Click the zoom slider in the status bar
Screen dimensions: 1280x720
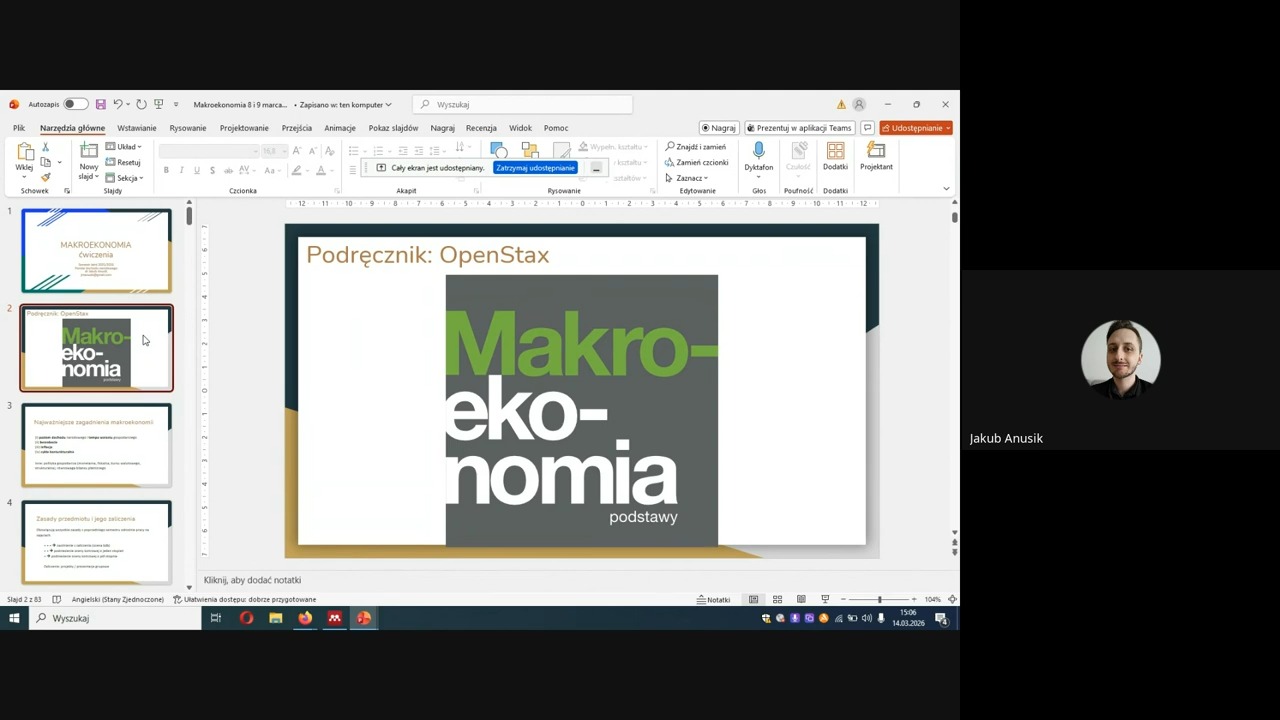click(879, 599)
